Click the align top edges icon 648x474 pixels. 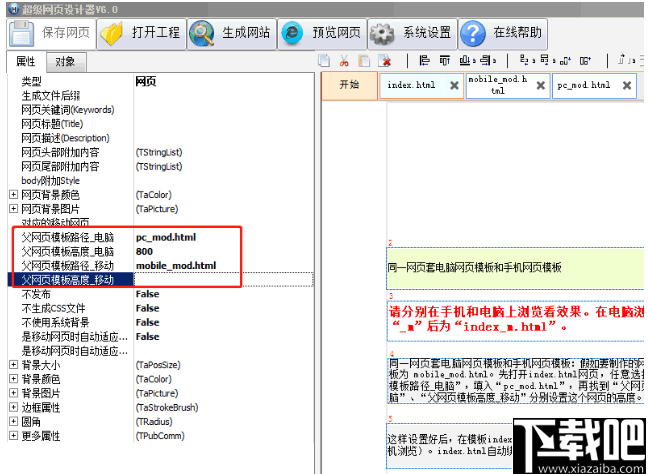click(x=445, y=61)
